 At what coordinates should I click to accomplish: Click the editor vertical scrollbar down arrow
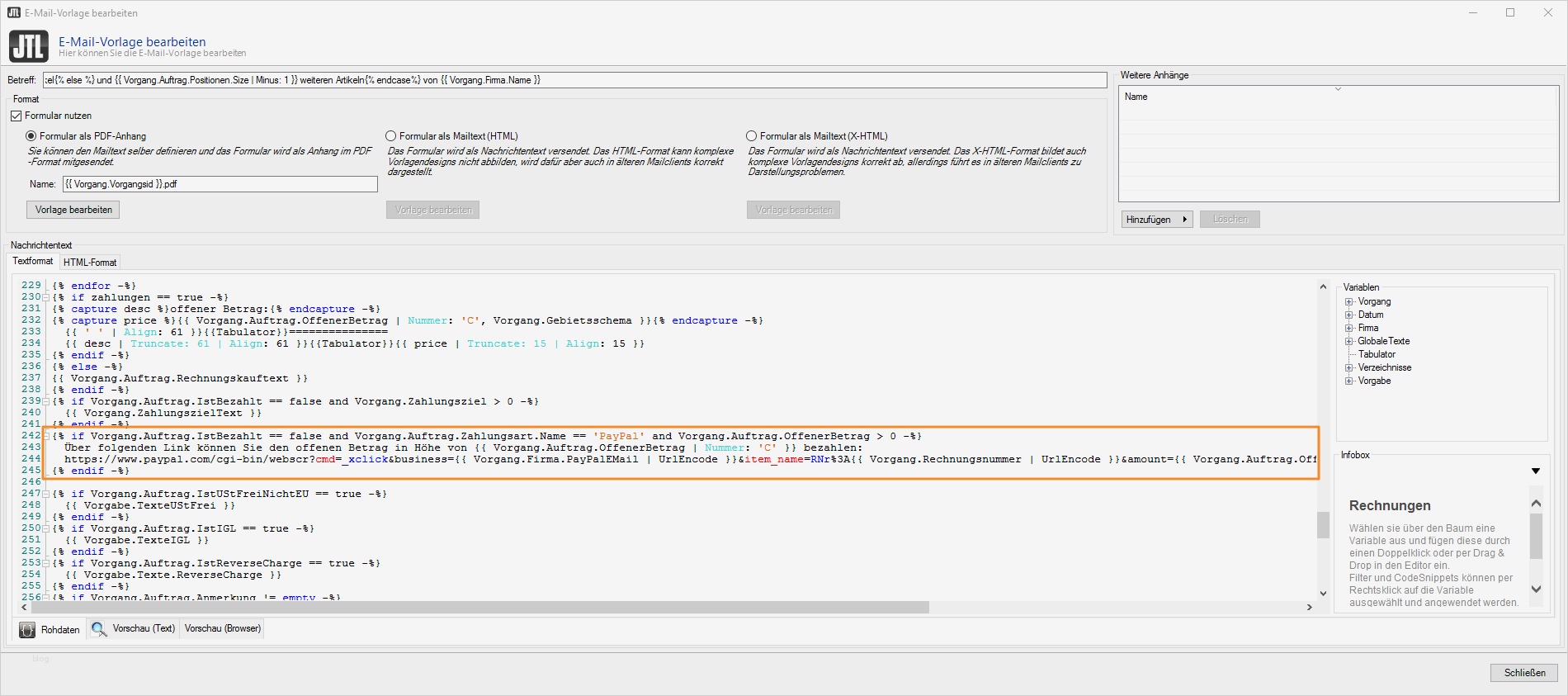(1323, 594)
